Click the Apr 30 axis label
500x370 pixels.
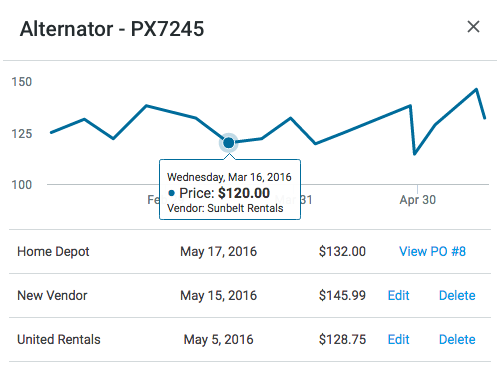coord(418,200)
